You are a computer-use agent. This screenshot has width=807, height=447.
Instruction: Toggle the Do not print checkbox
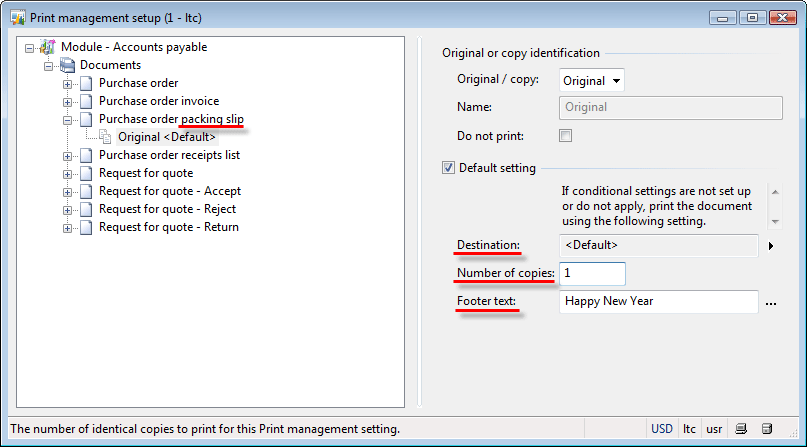pos(565,136)
